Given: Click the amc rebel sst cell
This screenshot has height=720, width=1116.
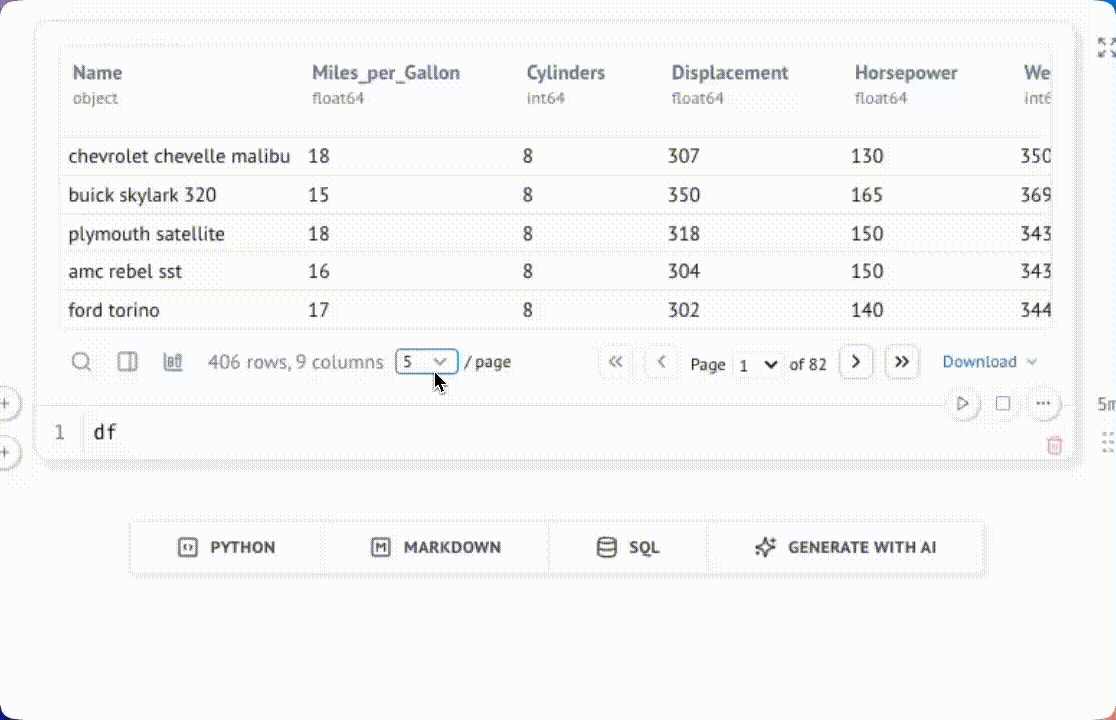Looking at the screenshot, I should pos(125,272).
